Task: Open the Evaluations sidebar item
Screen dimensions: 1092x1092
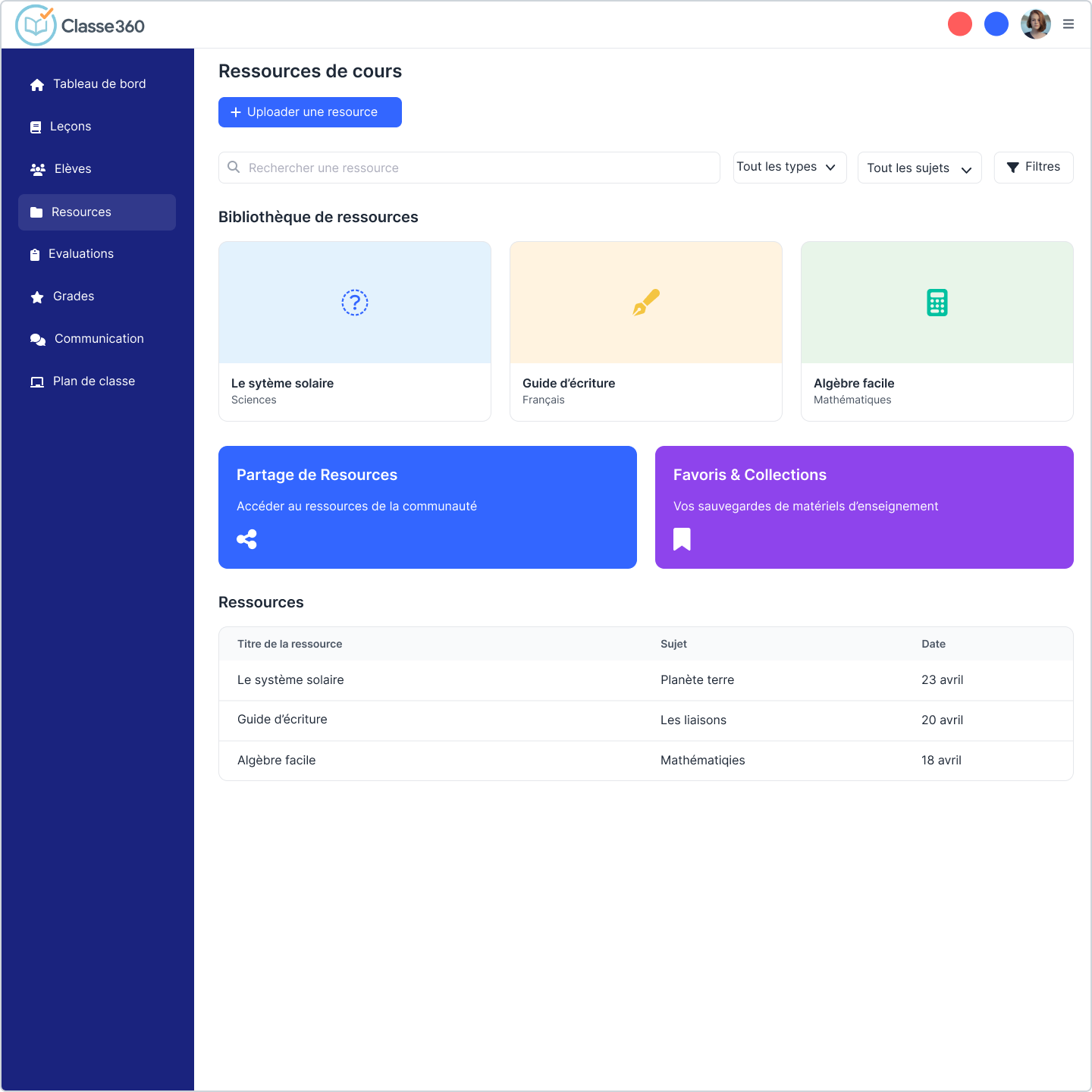Action: [80, 254]
